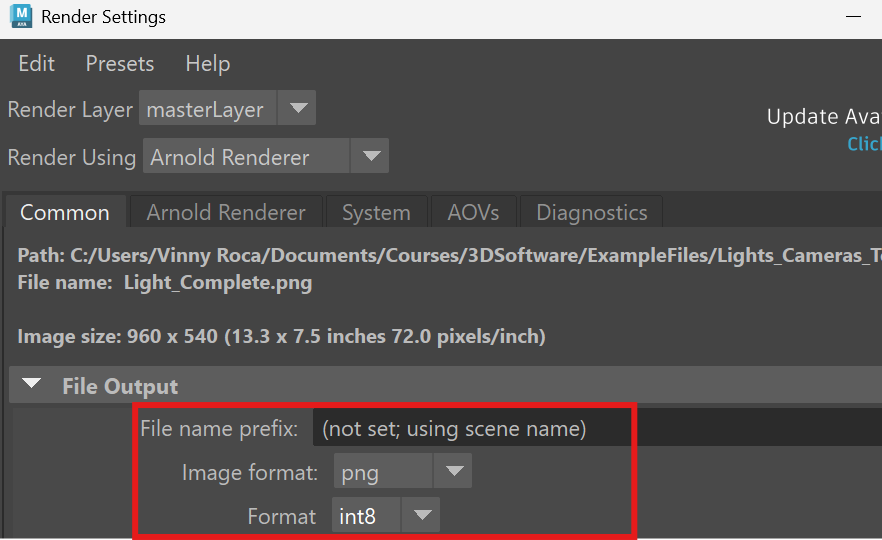Select the Diagnostics tab

tap(591, 213)
